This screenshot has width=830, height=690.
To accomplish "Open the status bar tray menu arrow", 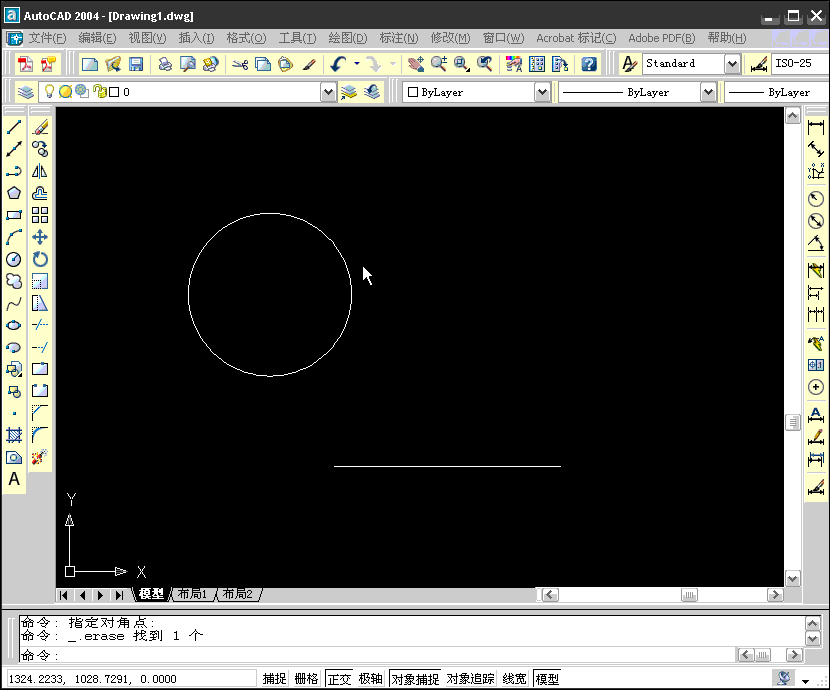I will (x=805, y=681).
